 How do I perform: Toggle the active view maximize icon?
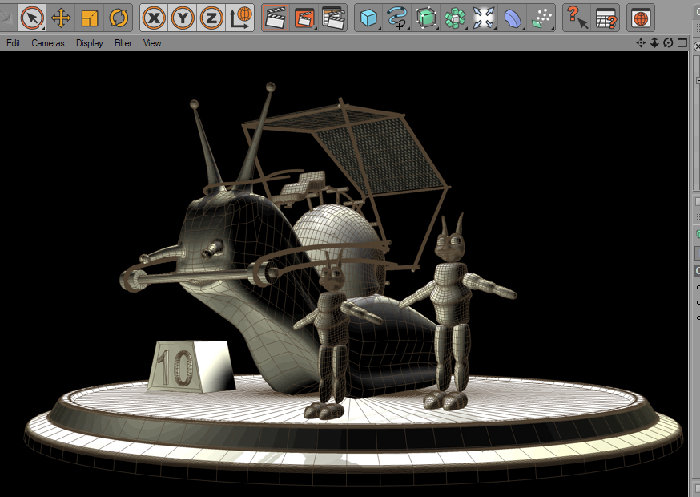pyautogui.click(x=682, y=42)
